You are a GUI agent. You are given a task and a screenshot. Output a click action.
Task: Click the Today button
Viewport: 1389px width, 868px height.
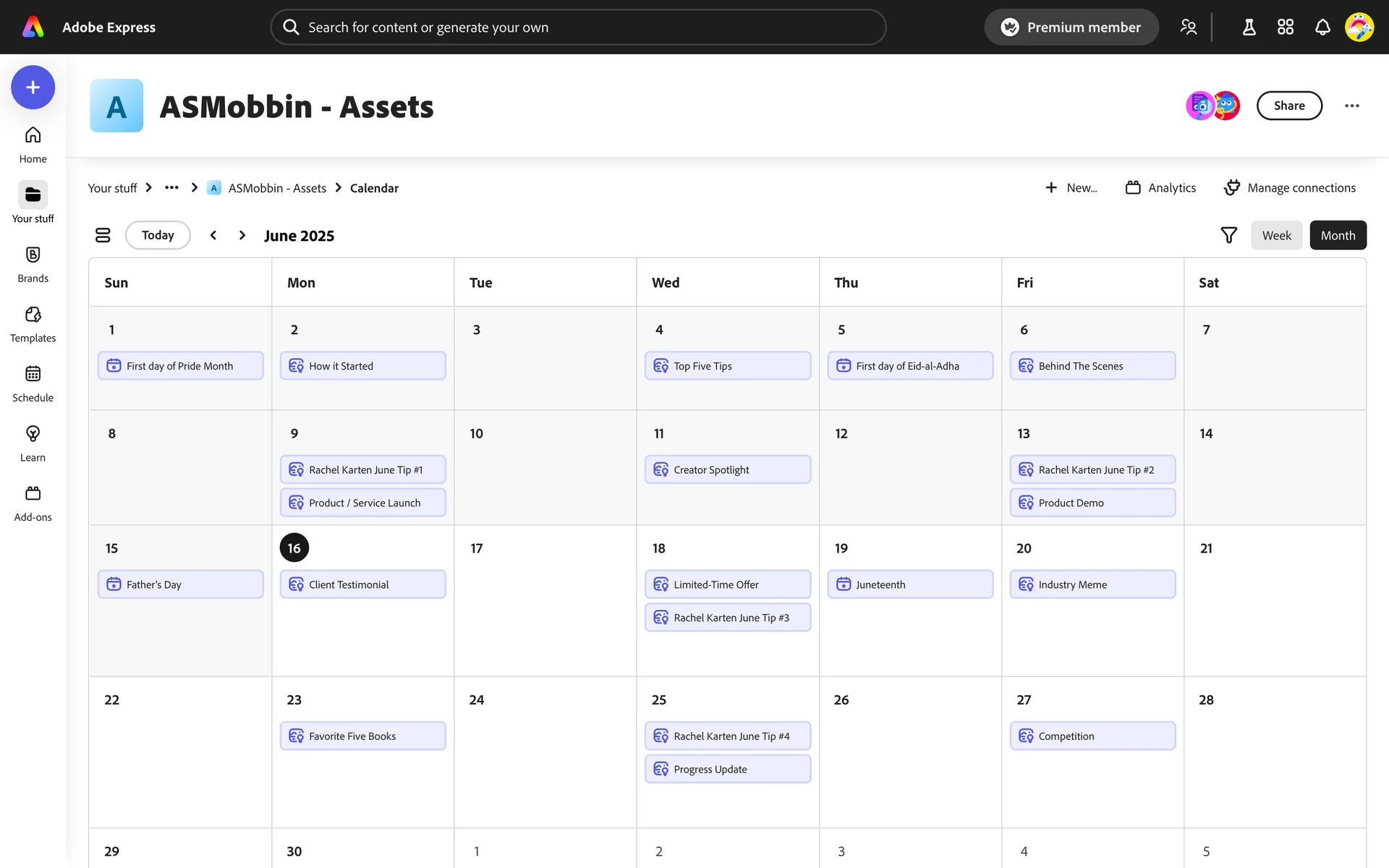pos(158,235)
